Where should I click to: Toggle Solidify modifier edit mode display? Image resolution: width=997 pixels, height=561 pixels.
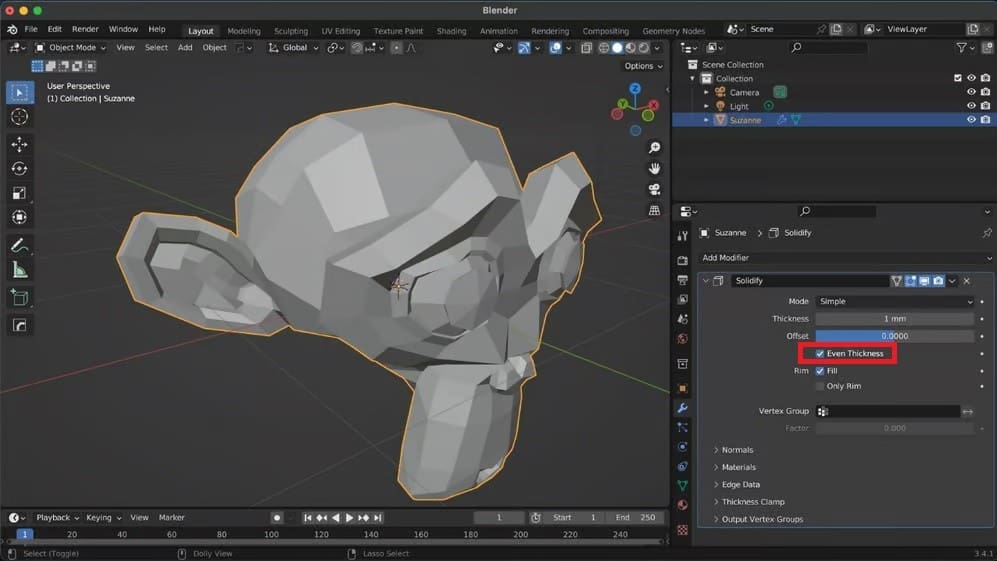(910, 280)
